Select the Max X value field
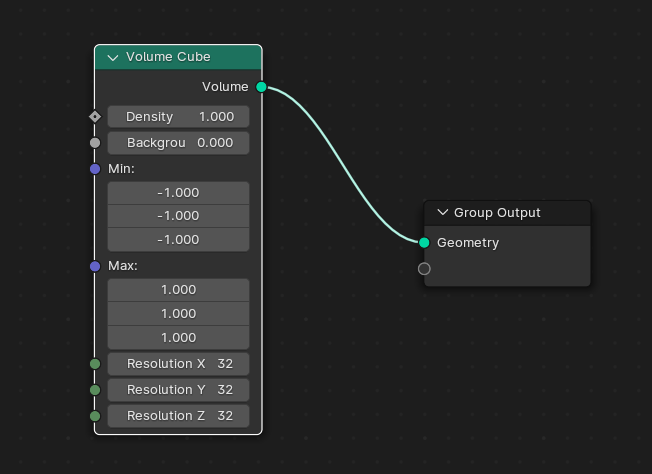Image resolution: width=652 pixels, height=474 pixels. (178, 290)
